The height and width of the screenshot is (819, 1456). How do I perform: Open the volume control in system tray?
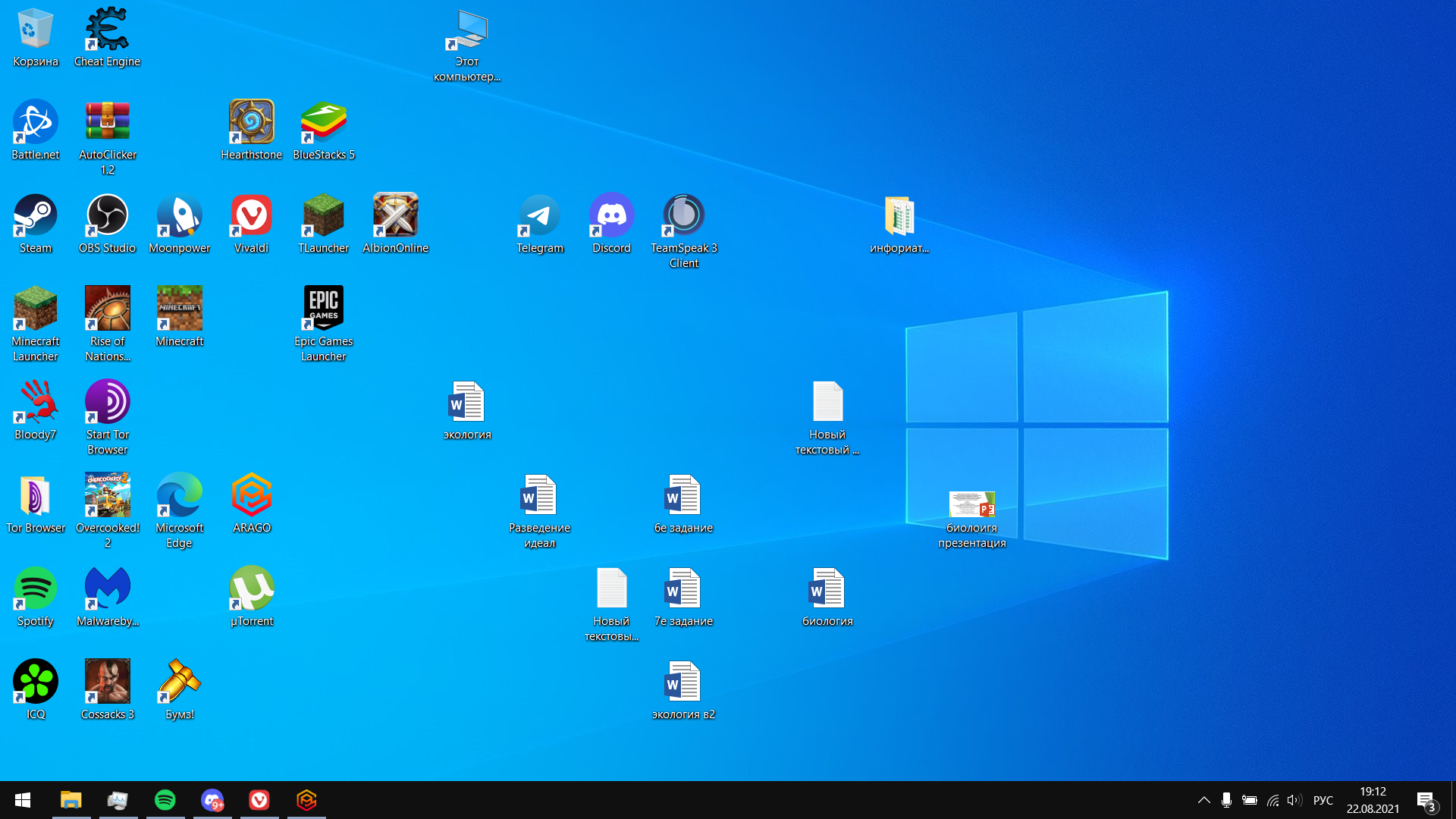[x=1294, y=800]
